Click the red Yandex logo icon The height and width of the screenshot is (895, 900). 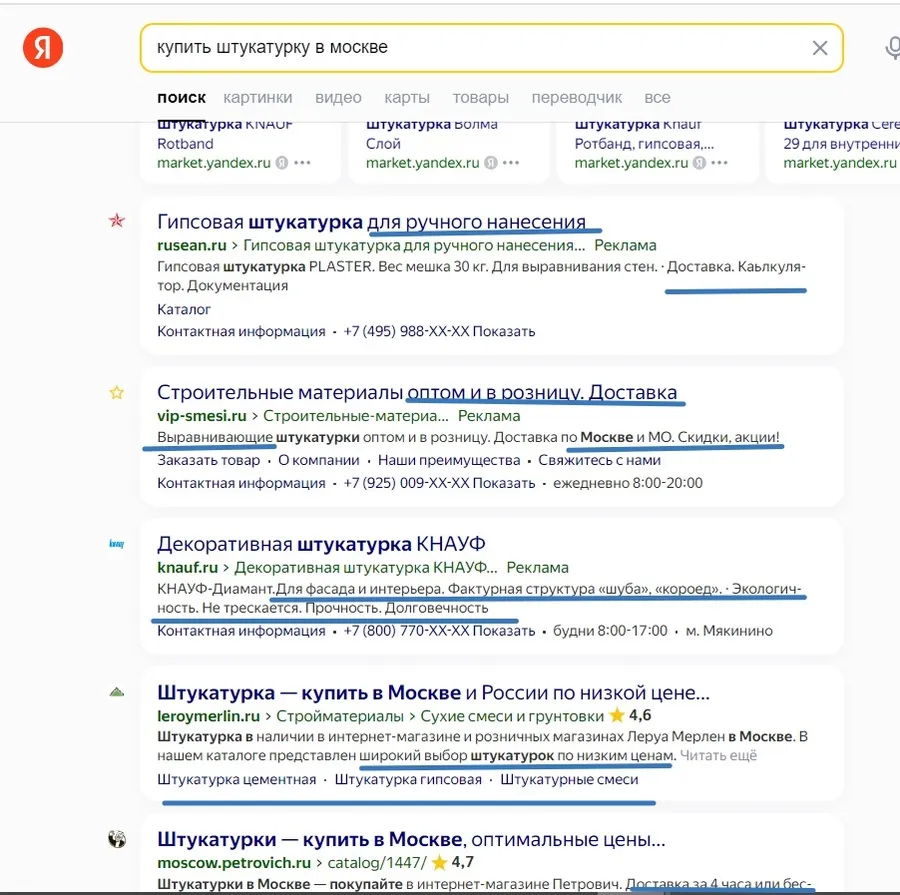click(41, 47)
